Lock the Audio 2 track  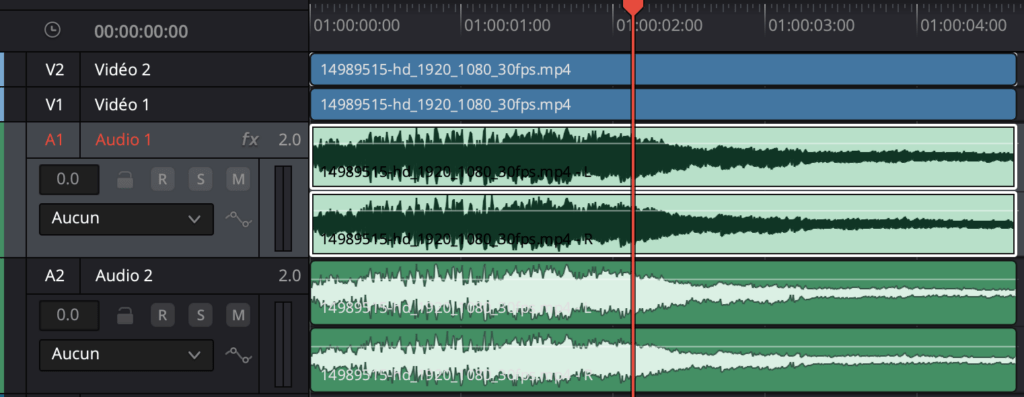[125, 315]
